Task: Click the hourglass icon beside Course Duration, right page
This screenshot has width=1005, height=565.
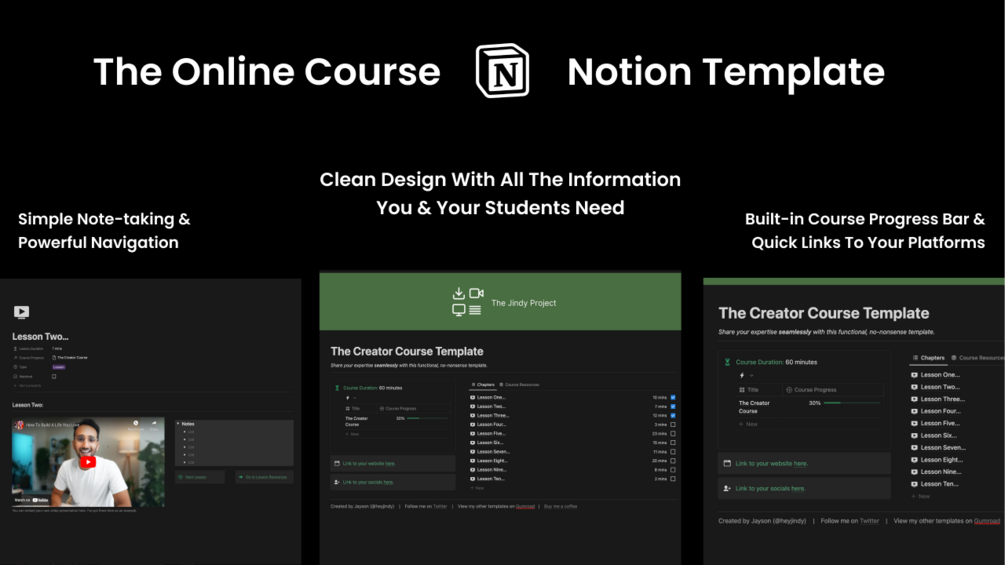Action: pyautogui.click(x=727, y=362)
